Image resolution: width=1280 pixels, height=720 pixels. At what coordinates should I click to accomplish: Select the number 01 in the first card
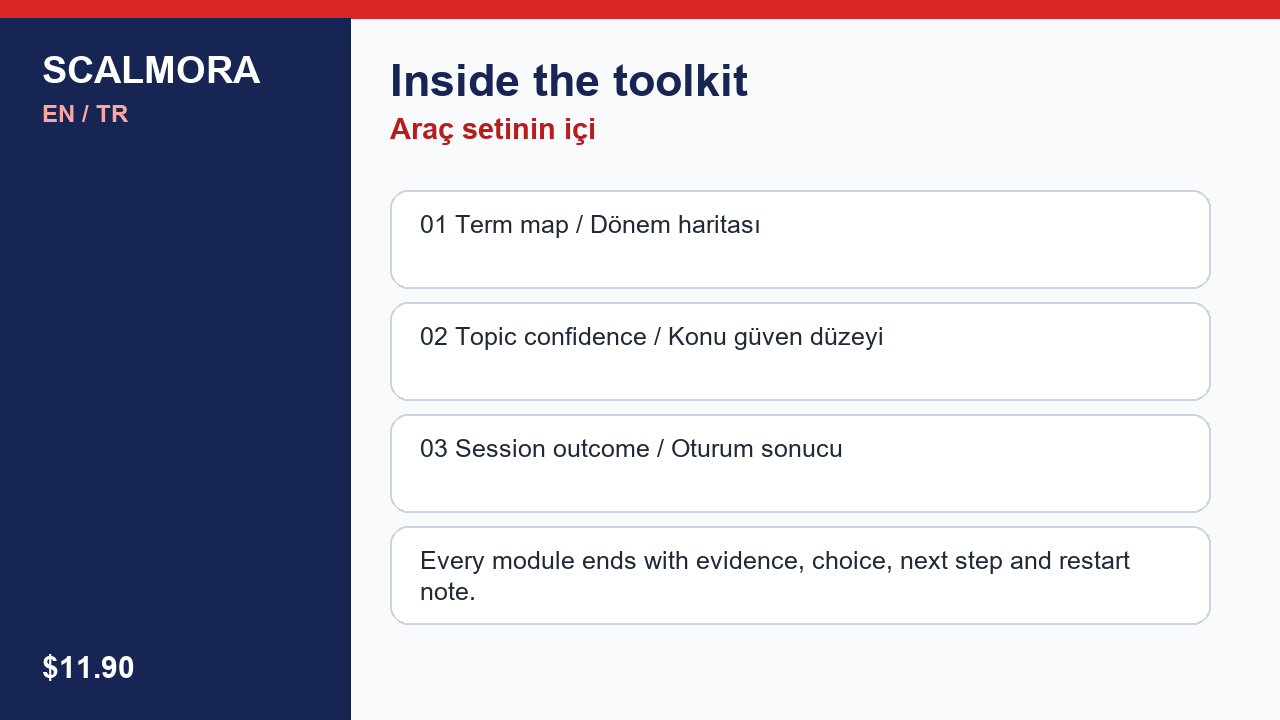click(x=434, y=225)
